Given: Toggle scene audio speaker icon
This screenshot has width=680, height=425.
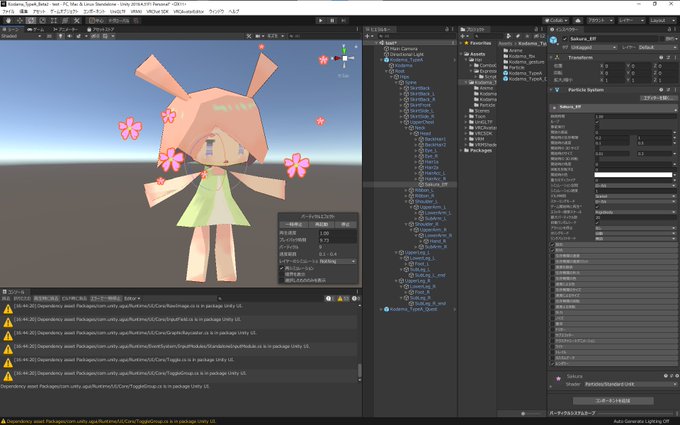Looking at the screenshot, I should coord(69,36).
